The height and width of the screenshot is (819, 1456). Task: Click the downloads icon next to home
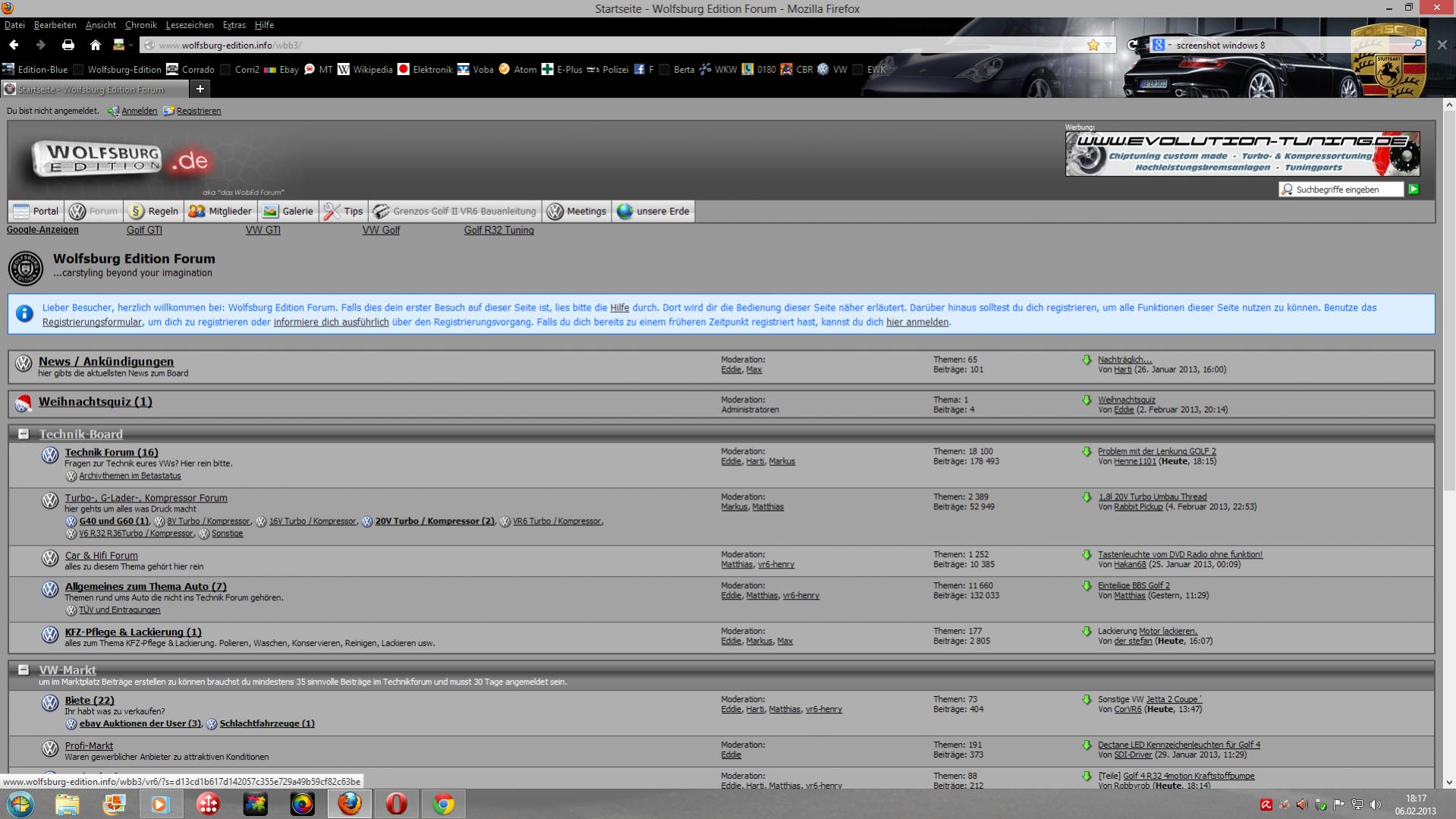point(118,45)
